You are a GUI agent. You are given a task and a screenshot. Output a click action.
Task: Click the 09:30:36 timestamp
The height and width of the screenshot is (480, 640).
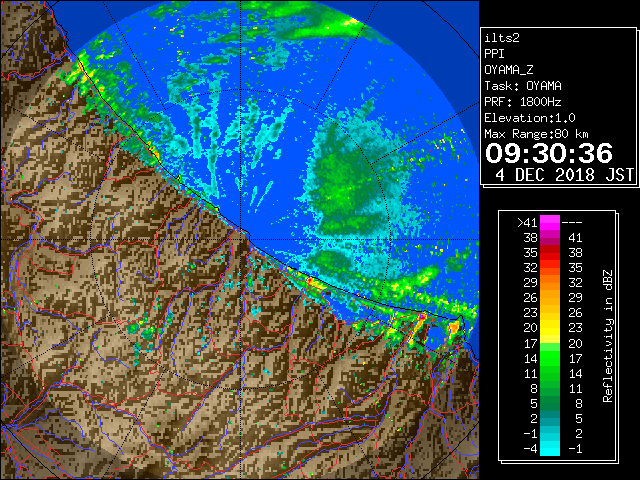coord(549,153)
